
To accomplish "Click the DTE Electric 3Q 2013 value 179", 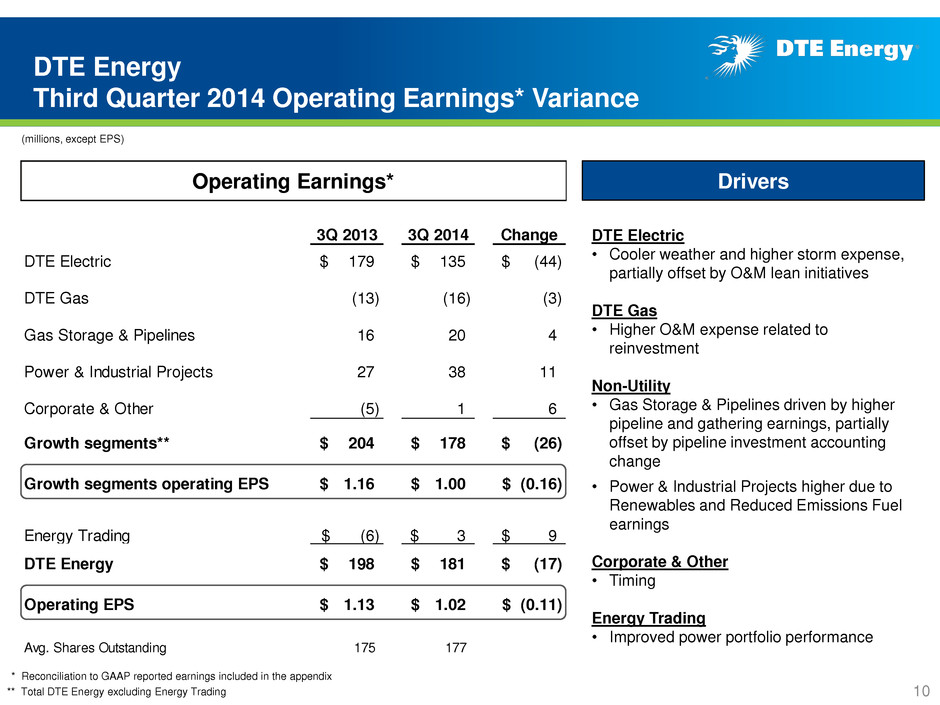I will 361,261.
